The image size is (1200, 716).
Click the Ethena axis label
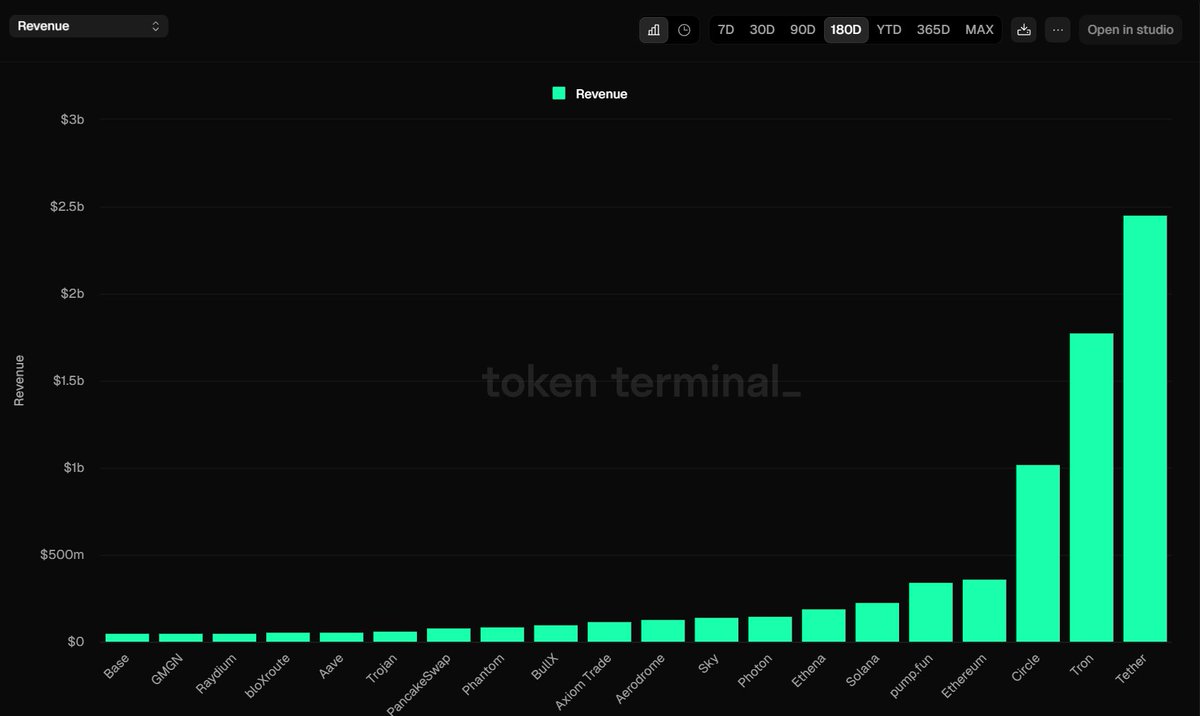pos(809,668)
